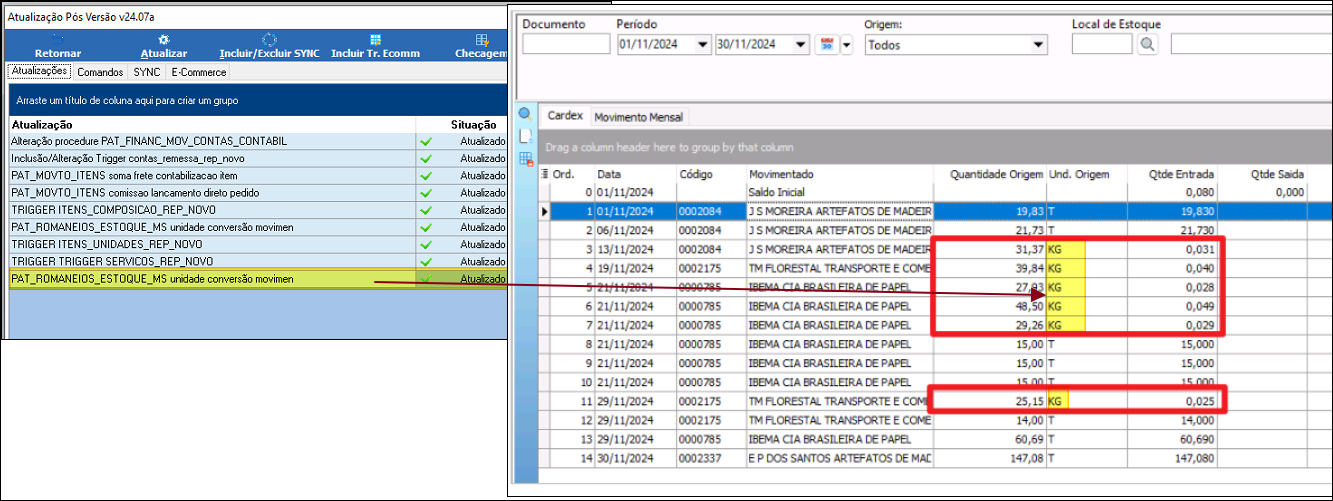Sort by the Código column header
The width and height of the screenshot is (1333, 501).
coord(710,174)
